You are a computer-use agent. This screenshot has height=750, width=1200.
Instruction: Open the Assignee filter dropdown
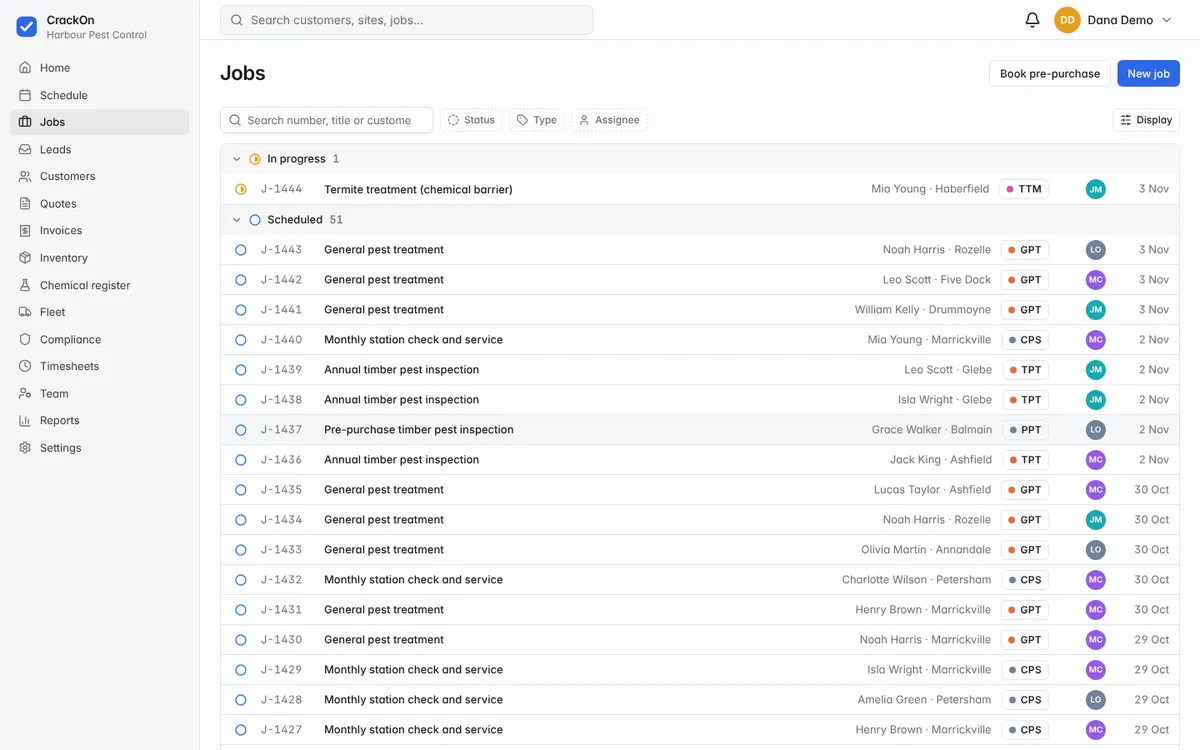point(609,120)
